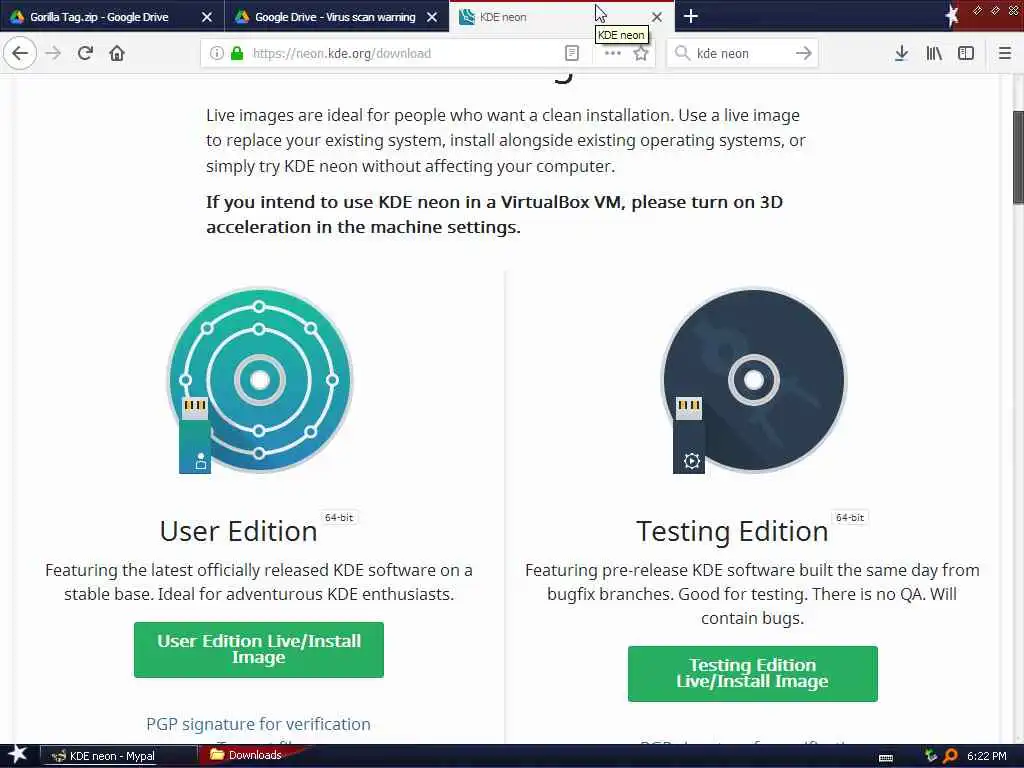This screenshot has width=1024, height=768.
Task: Toggle the sidebar view icon
Action: [966, 53]
